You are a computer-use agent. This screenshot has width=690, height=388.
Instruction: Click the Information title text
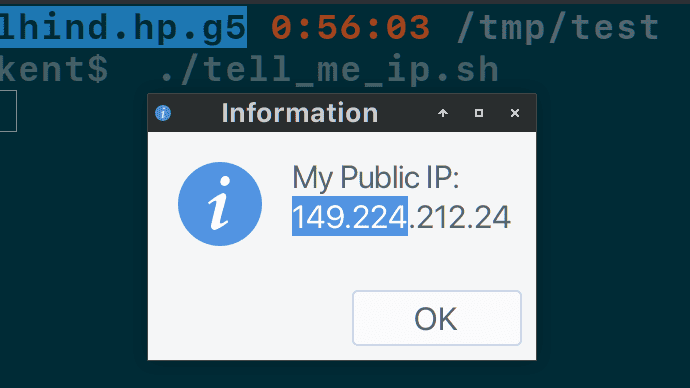click(300, 113)
